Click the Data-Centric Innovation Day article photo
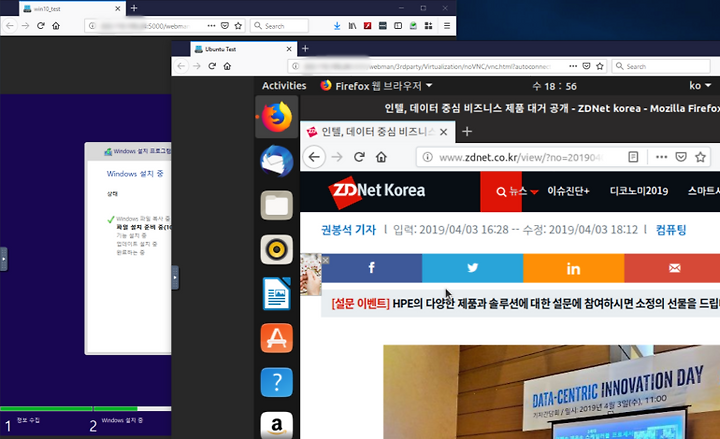Viewport: 720px width, 439px height. (x=551, y=392)
